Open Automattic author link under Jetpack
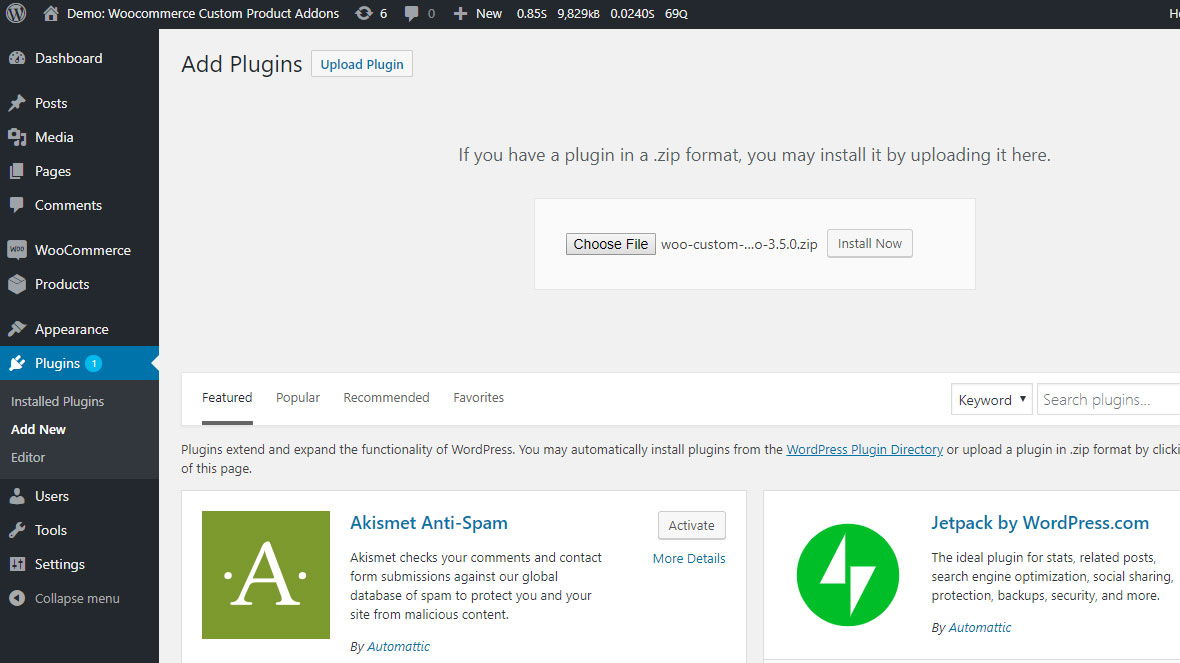This screenshot has height=663, width=1180. tap(980, 627)
